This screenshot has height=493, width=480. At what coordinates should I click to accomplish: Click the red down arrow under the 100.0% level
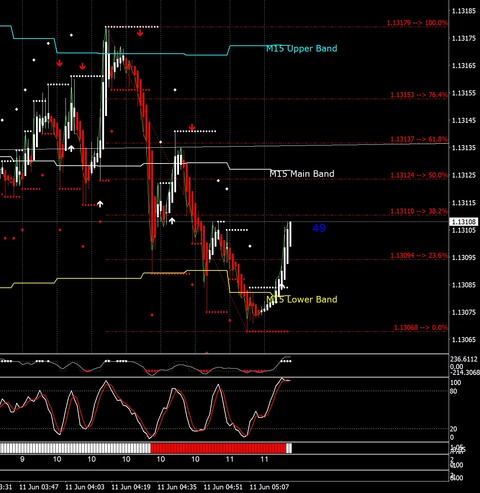(x=140, y=33)
